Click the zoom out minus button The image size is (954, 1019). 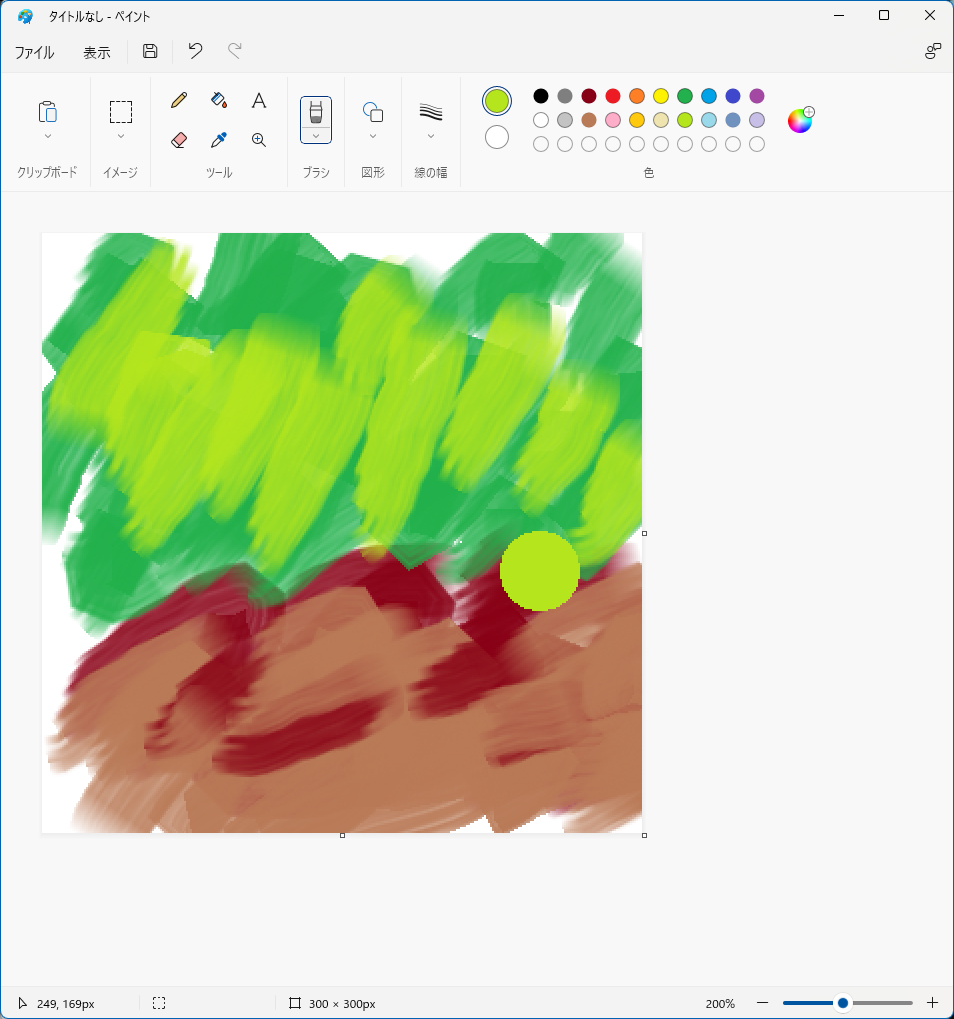pyautogui.click(x=762, y=1003)
